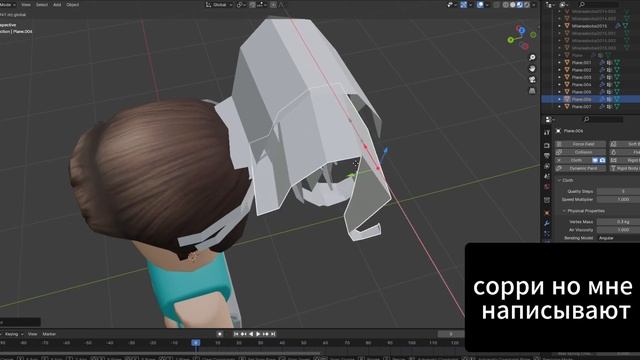The width and height of the screenshot is (640, 360).
Task: Open the Add menu
Action: [57, 5]
